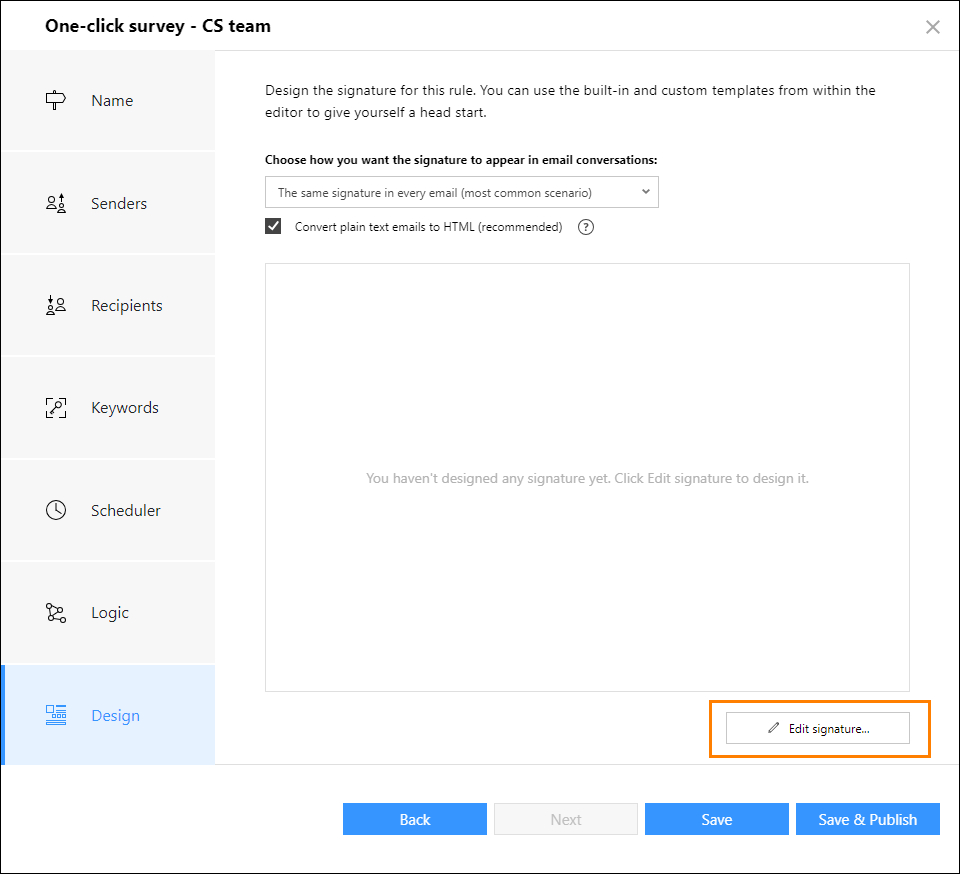Click Save & Publish
Viewport: 960px width, 874px height.
(x=868, y=819)
